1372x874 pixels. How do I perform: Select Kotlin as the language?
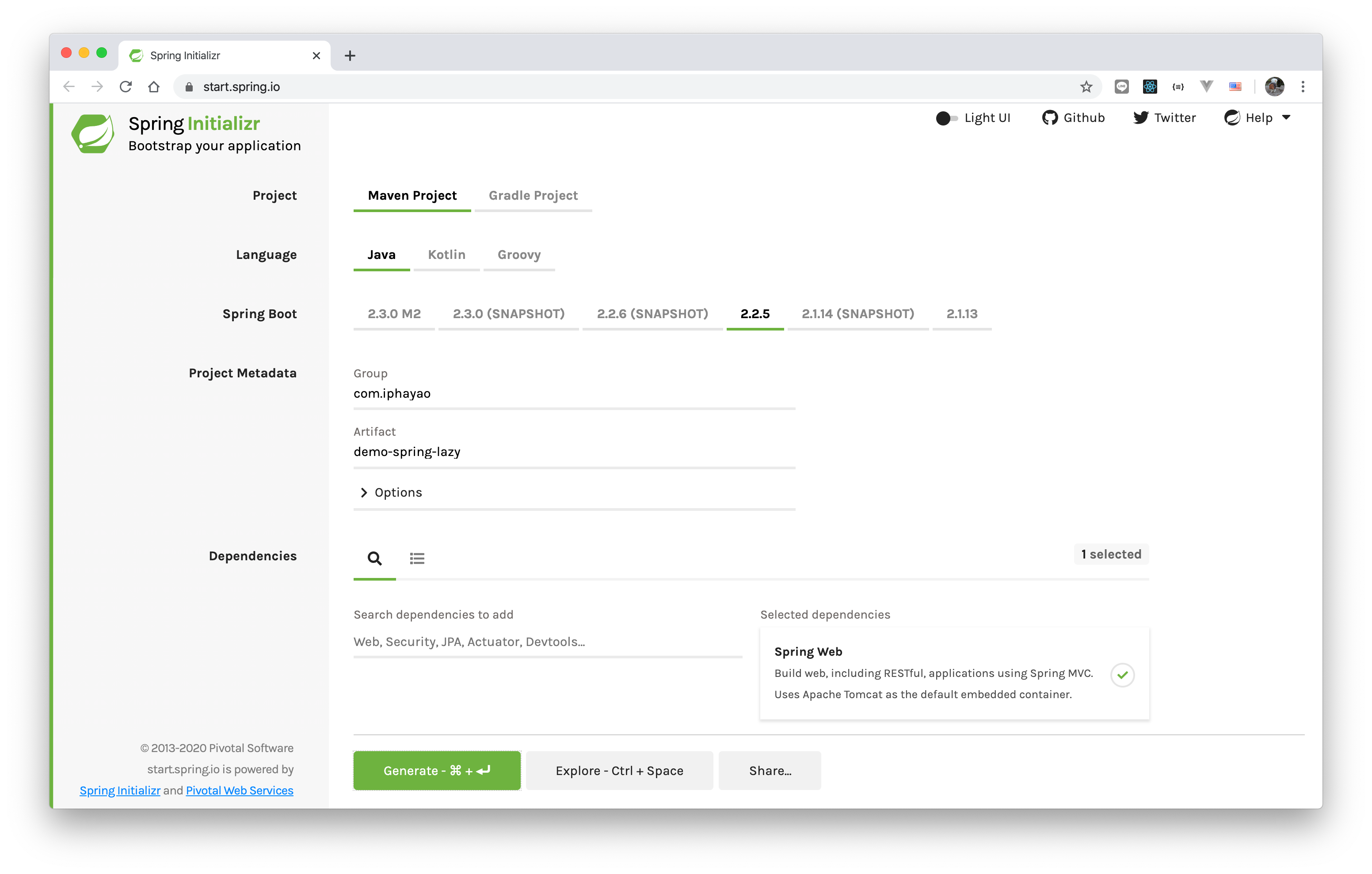click(x=446, y=255)
